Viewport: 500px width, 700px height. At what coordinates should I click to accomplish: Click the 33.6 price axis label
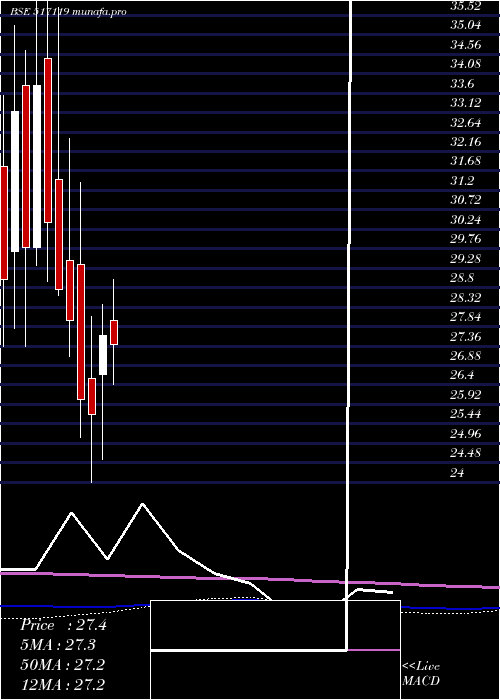(x=462, y=84)
